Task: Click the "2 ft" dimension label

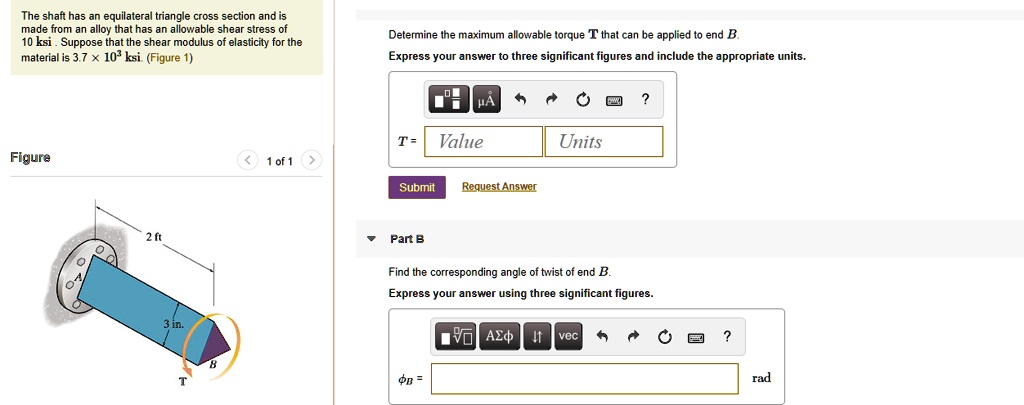Action: click(153, 236)
